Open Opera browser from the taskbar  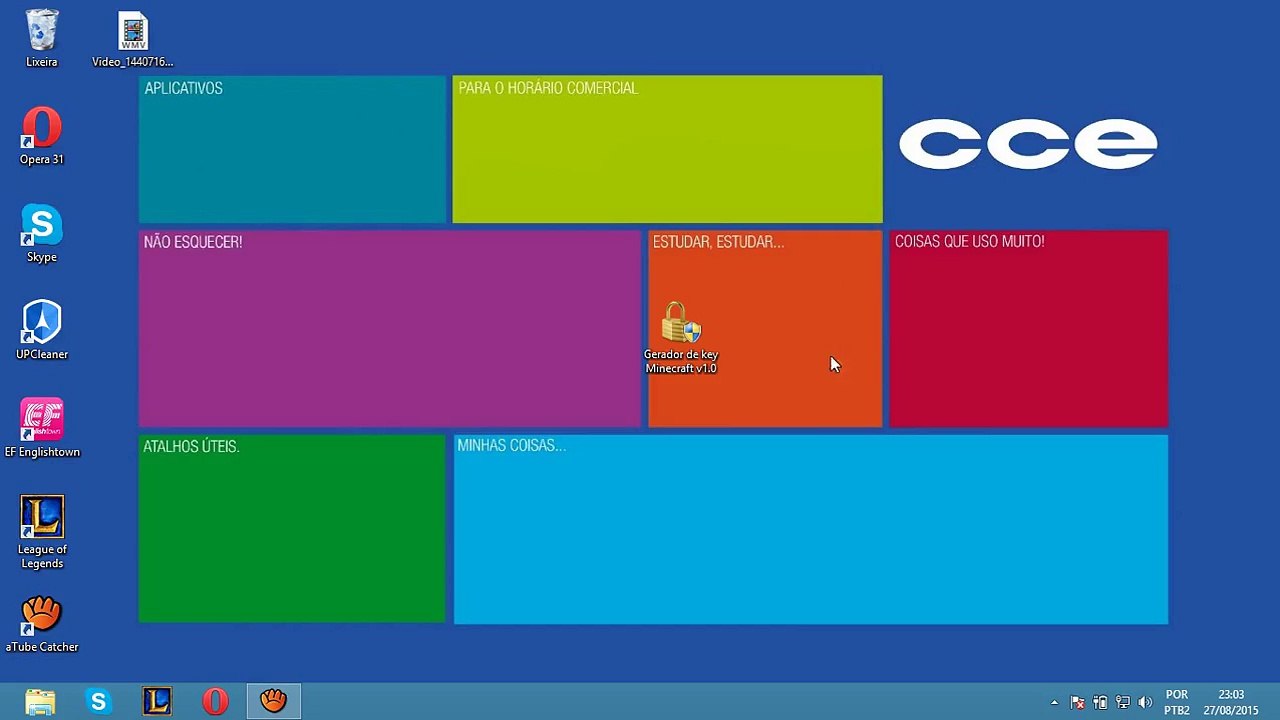click(x=215, y=701)
